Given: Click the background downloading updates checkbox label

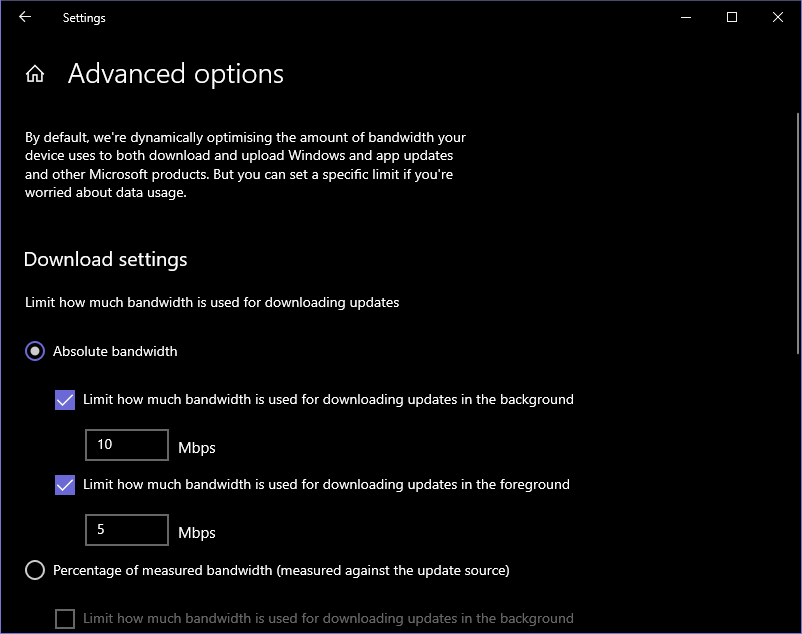Looking at the screenshot, I should [330, 399].
